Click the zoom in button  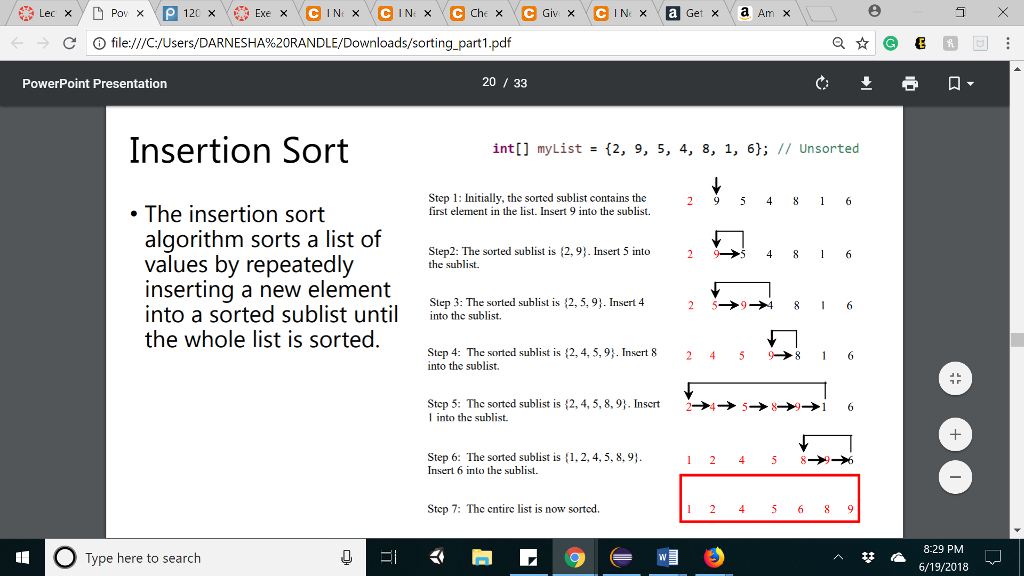955,434
